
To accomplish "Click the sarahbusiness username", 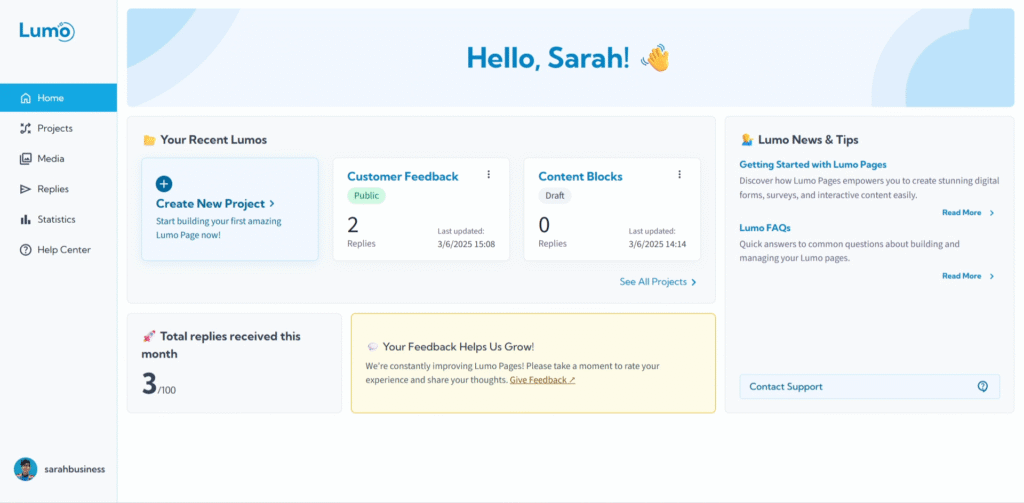I will coord(74,469).
